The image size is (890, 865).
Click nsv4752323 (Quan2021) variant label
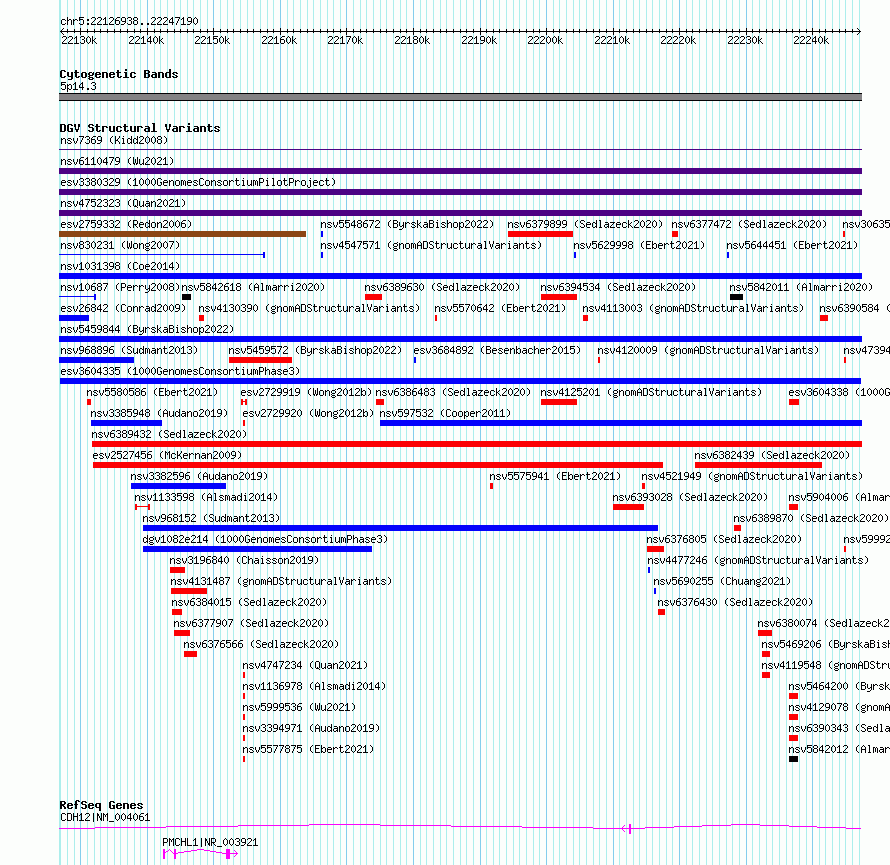click(123, 203)
